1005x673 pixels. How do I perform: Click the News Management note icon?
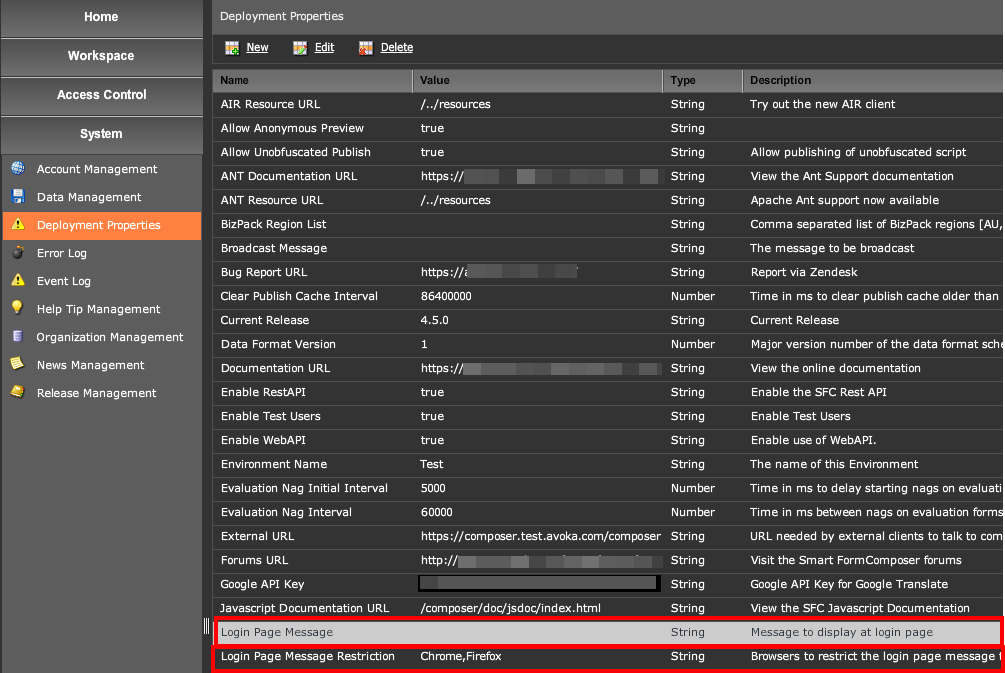point(18,364)
